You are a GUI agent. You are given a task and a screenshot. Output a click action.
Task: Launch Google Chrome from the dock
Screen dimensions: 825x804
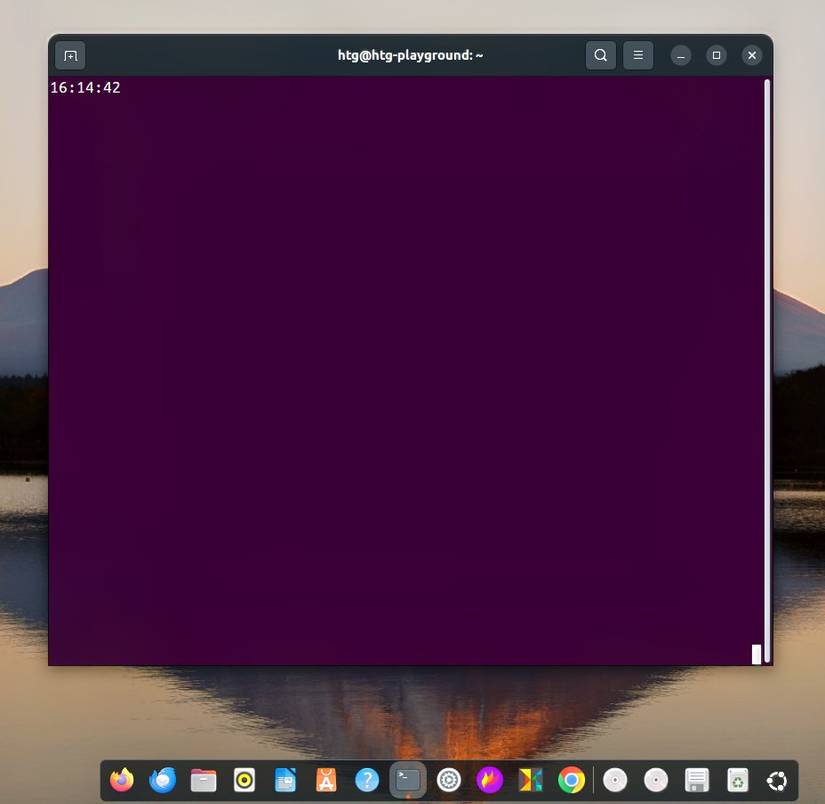[x=571, y=780]
